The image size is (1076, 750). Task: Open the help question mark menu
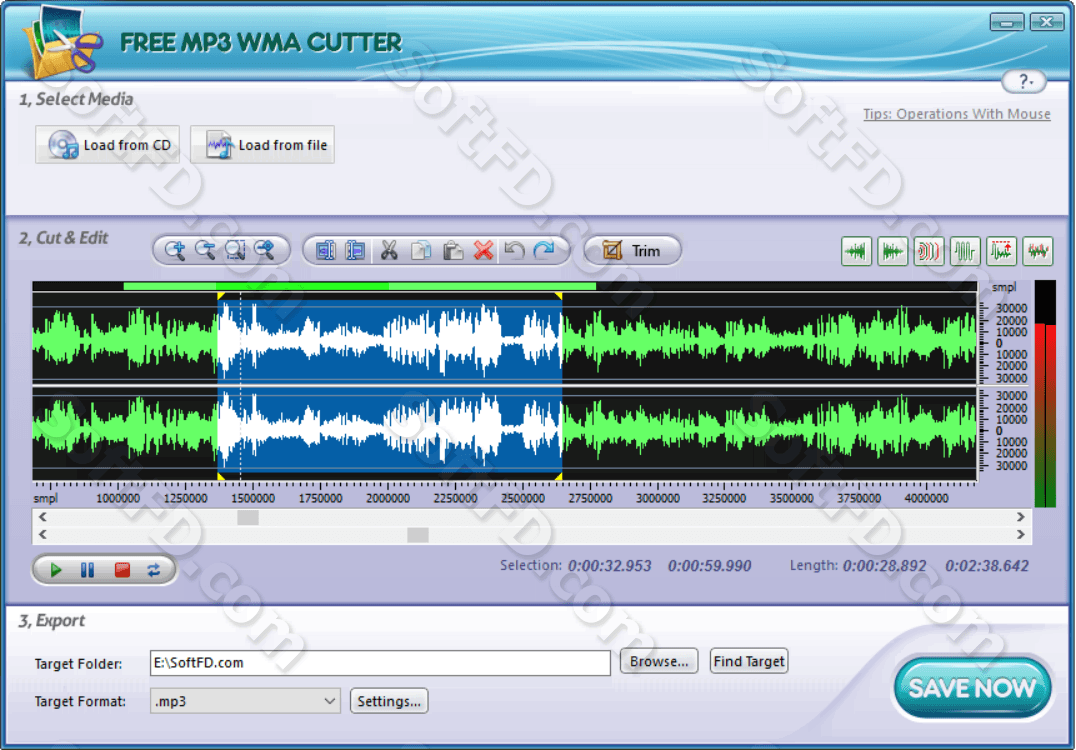[1024, 82]
